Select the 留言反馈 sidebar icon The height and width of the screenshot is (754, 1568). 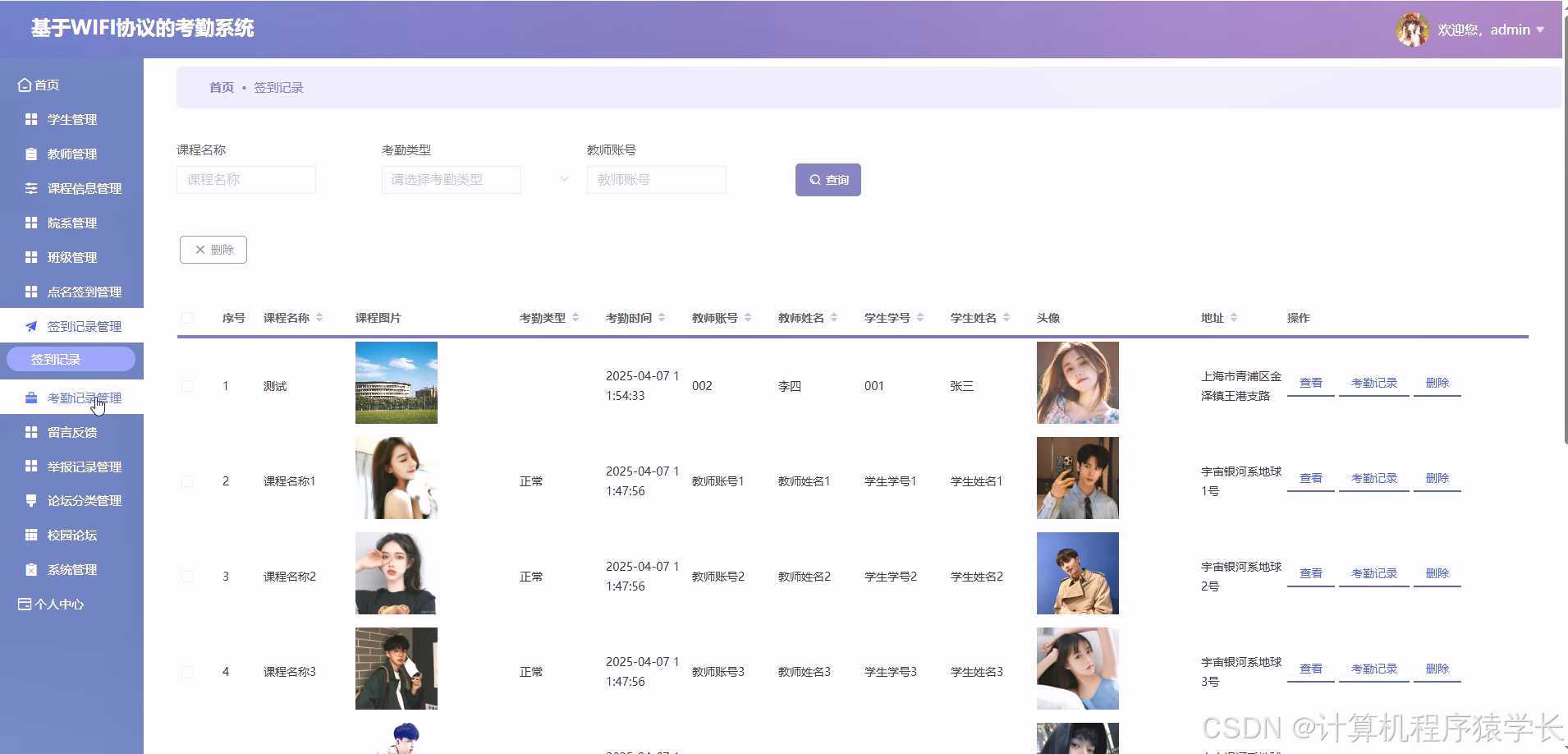click(30, 431)
